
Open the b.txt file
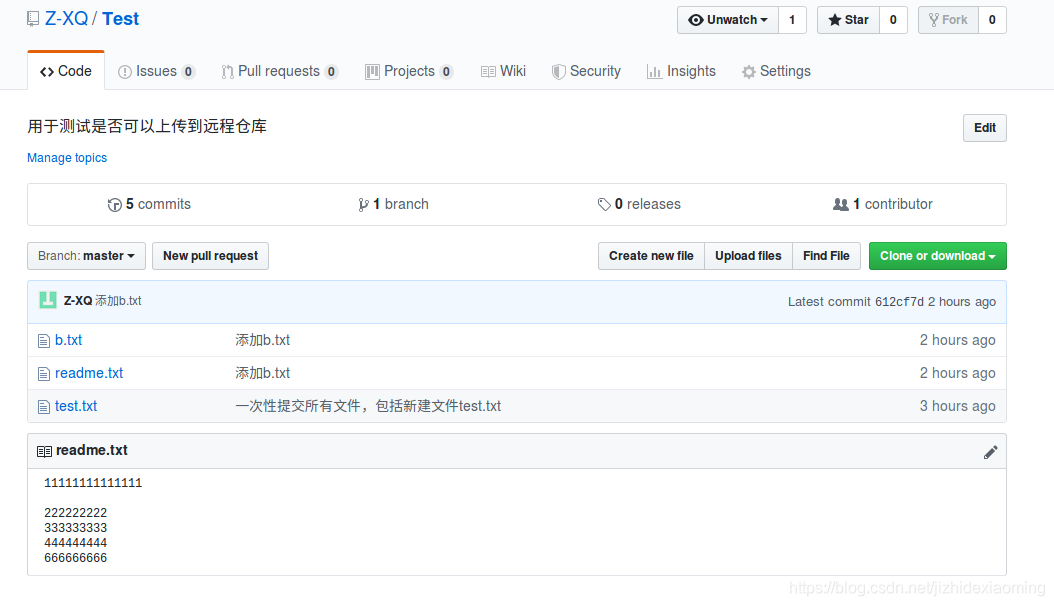click(69, 341)
